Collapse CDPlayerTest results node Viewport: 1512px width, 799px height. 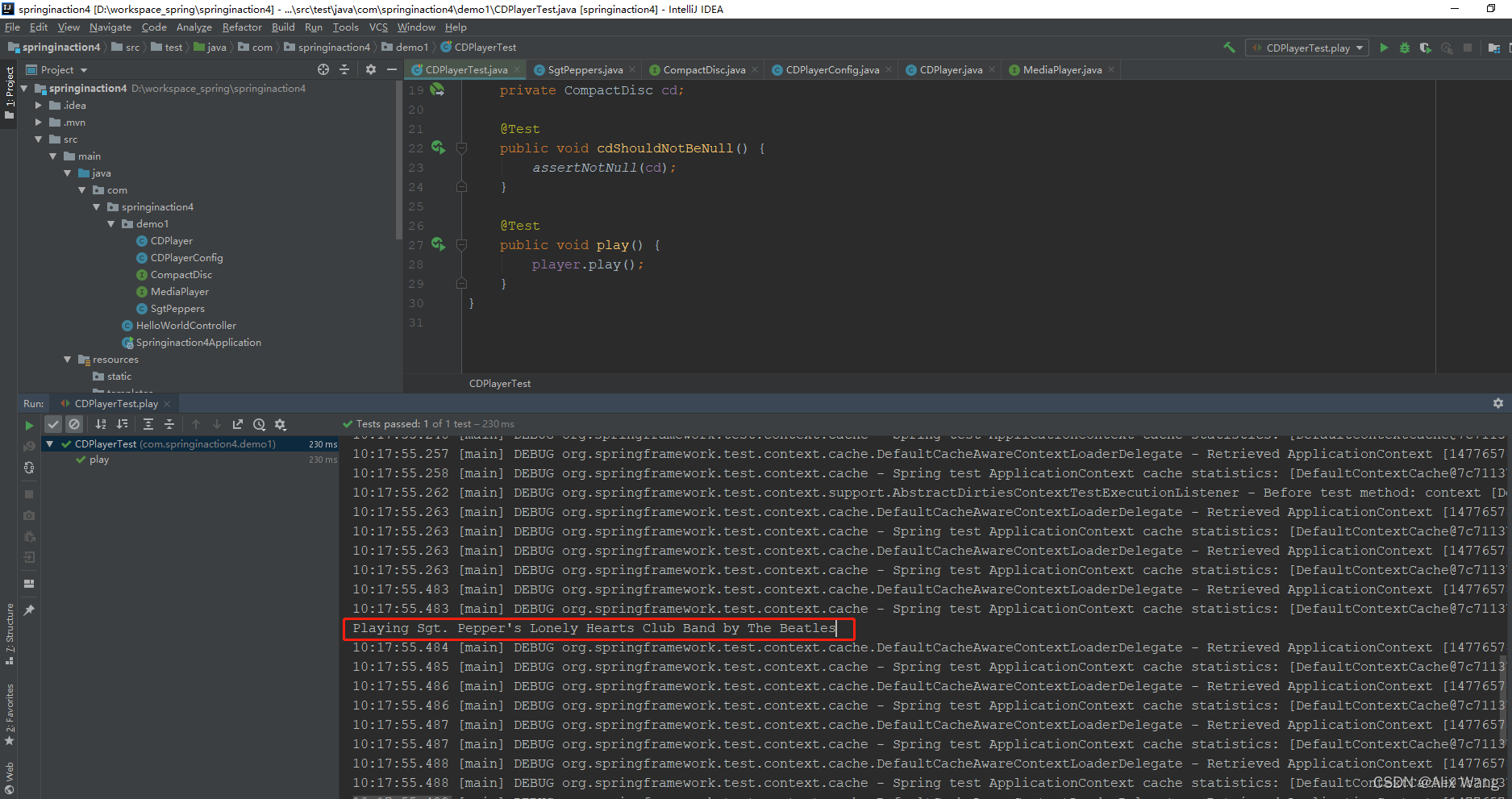point(50,444)
